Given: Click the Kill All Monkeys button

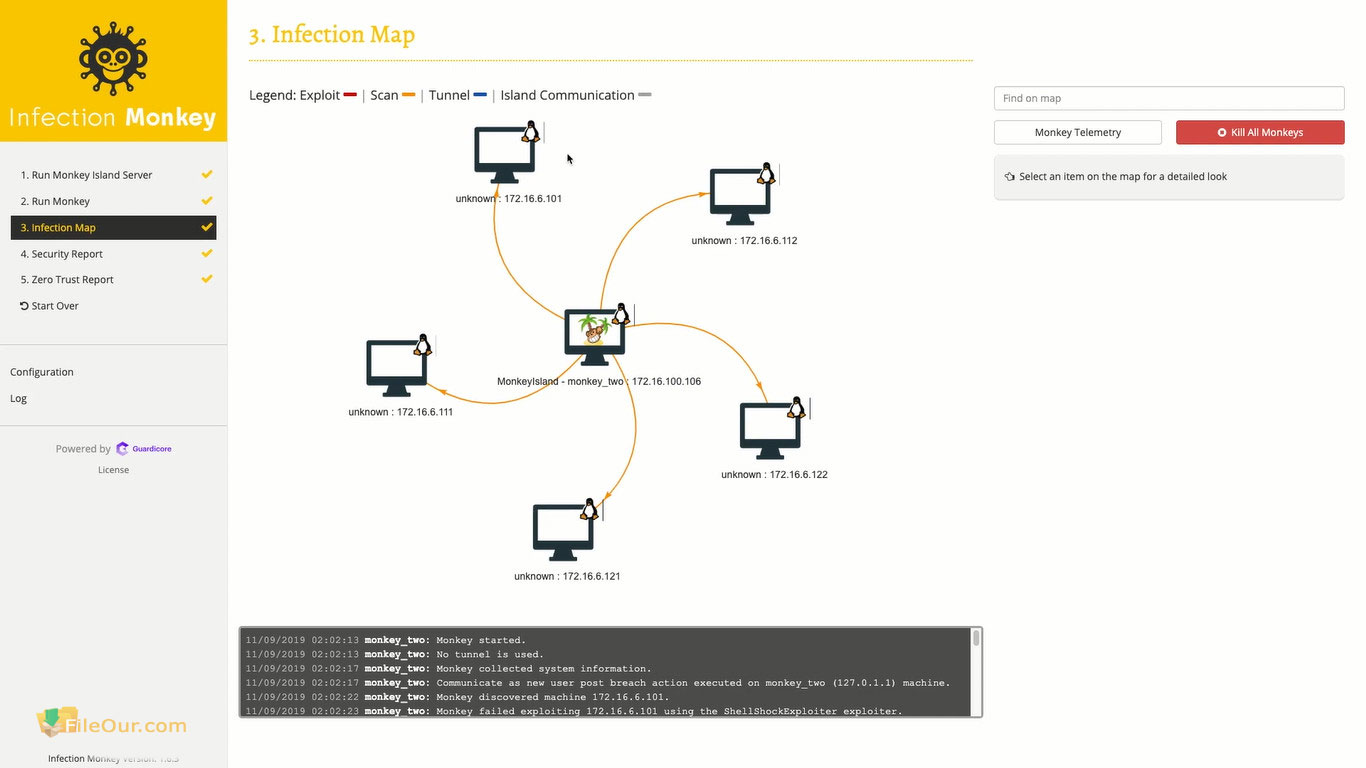Looking at the screenshot, I should [1260, 132].
